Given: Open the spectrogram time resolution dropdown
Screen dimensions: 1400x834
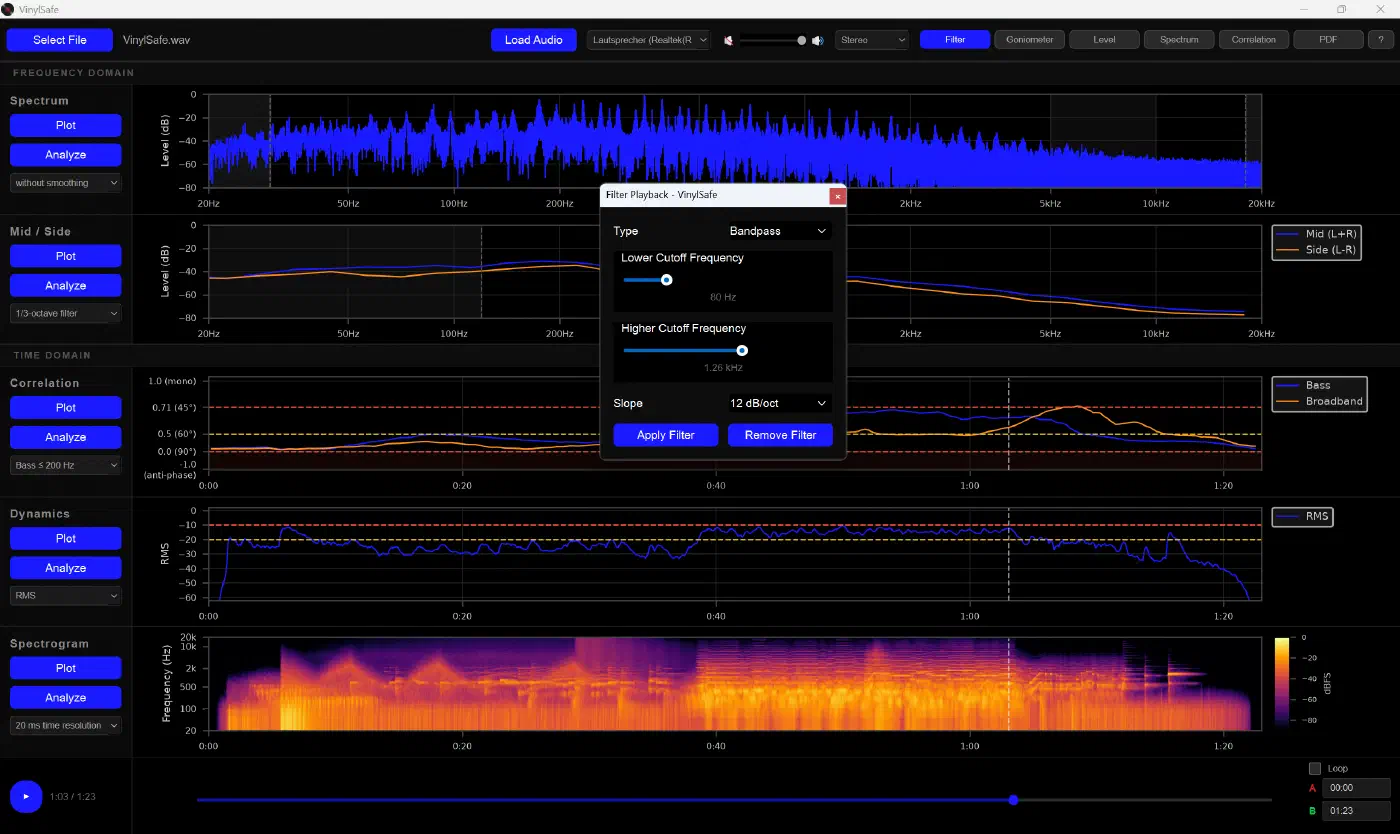Looking at the screenshot, I should click(66, 725).
